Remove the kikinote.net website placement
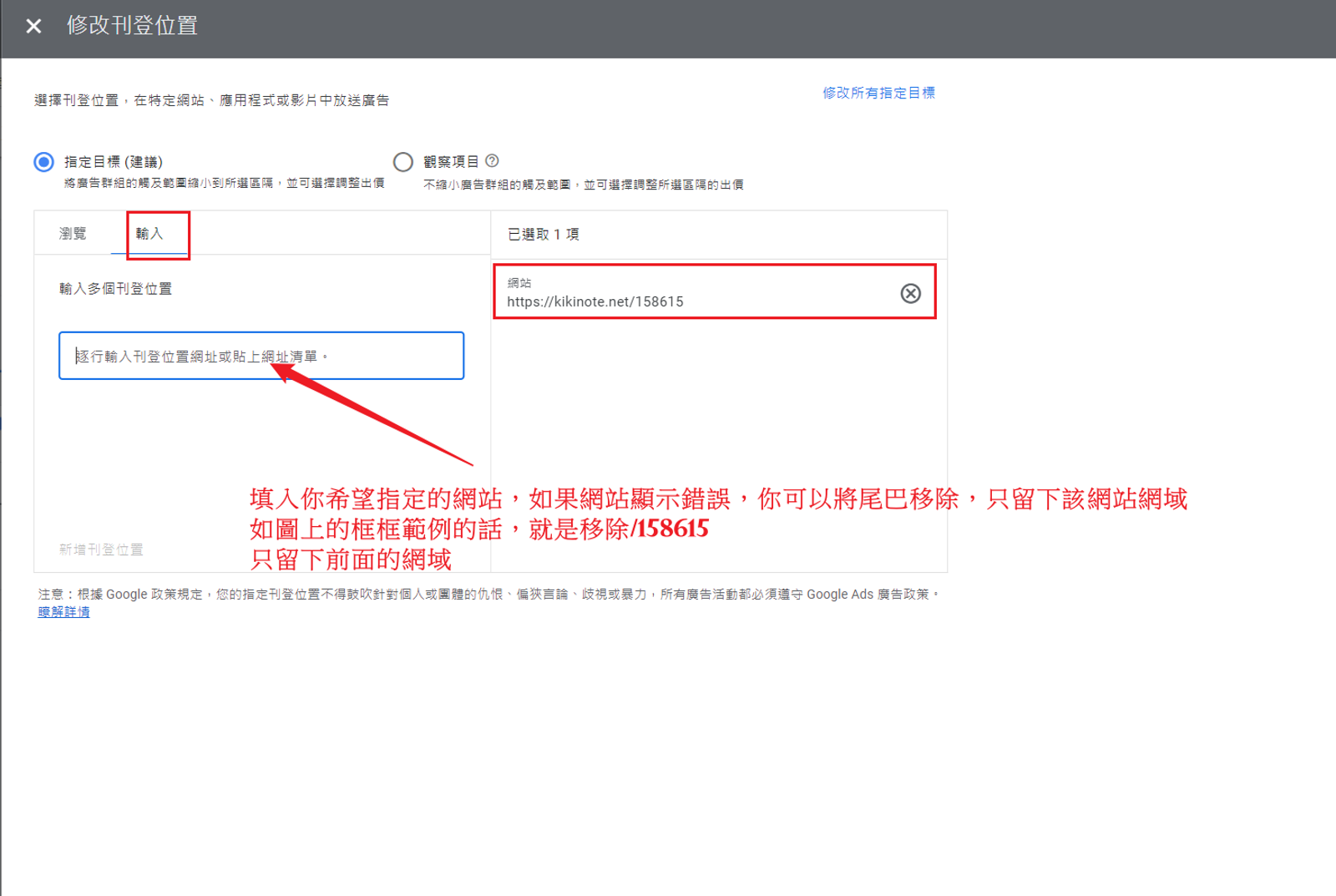The height and width of the screenshot is (896, 1336). pyautogui.click(x=910, y=293)
